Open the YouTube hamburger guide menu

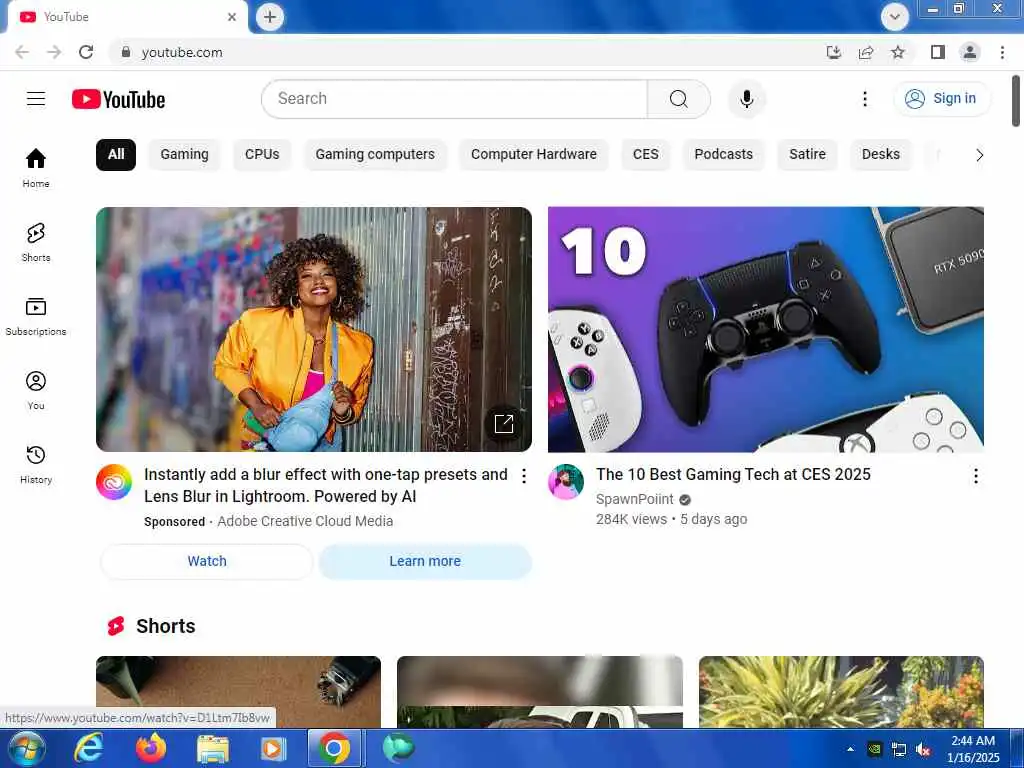36,99
